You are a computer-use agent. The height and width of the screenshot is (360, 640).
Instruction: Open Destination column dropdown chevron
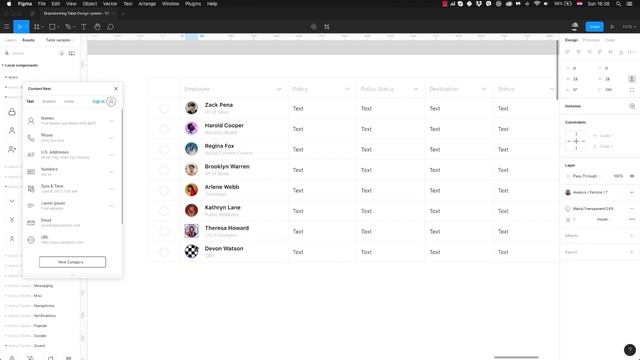(484, 89)
